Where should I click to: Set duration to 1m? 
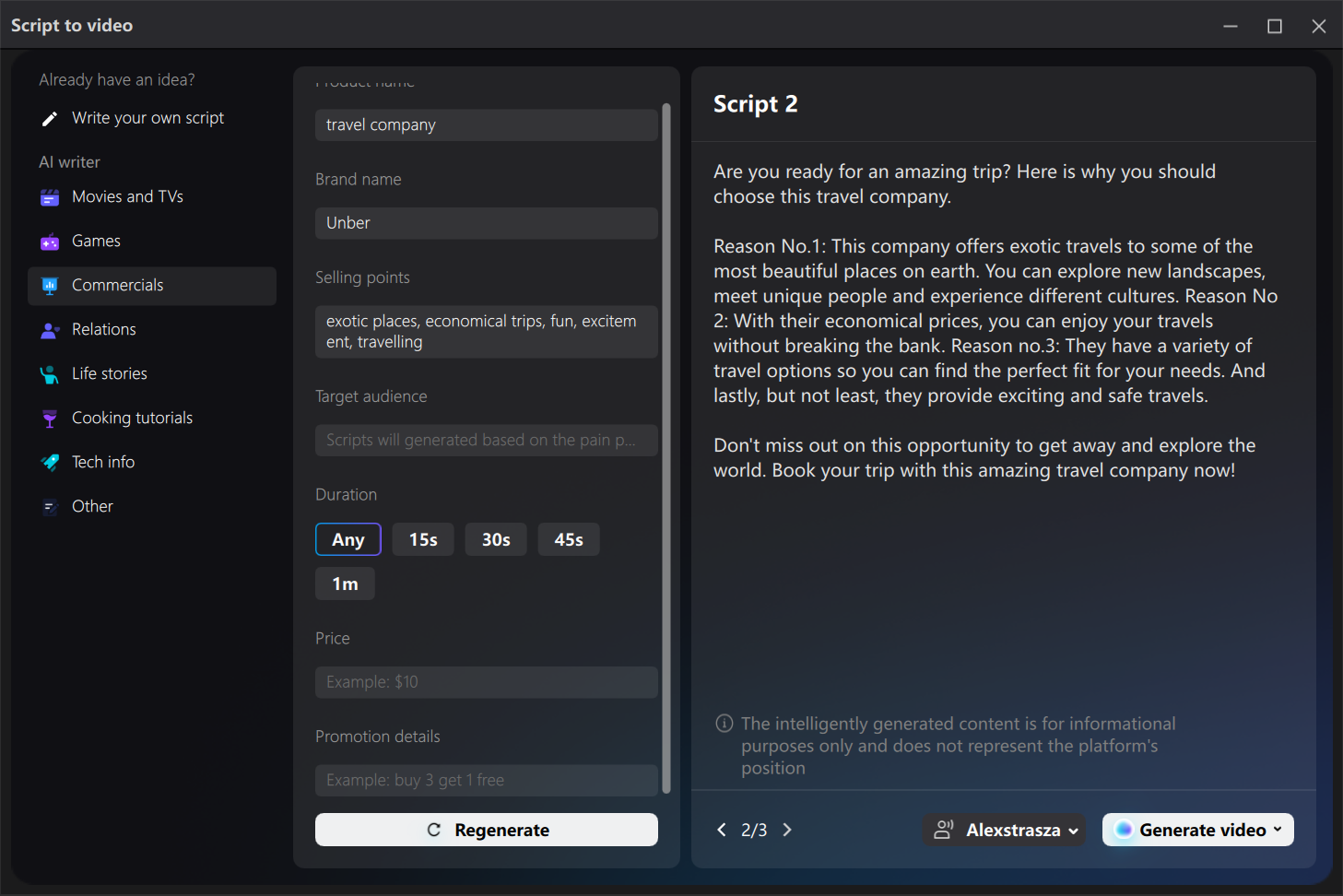coord(345,584)
